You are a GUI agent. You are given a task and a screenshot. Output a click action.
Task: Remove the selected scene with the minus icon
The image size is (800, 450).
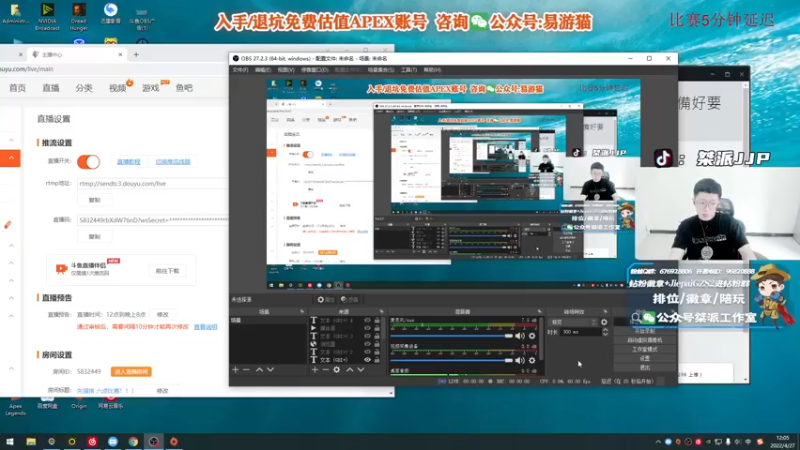[x=246, y=369]
